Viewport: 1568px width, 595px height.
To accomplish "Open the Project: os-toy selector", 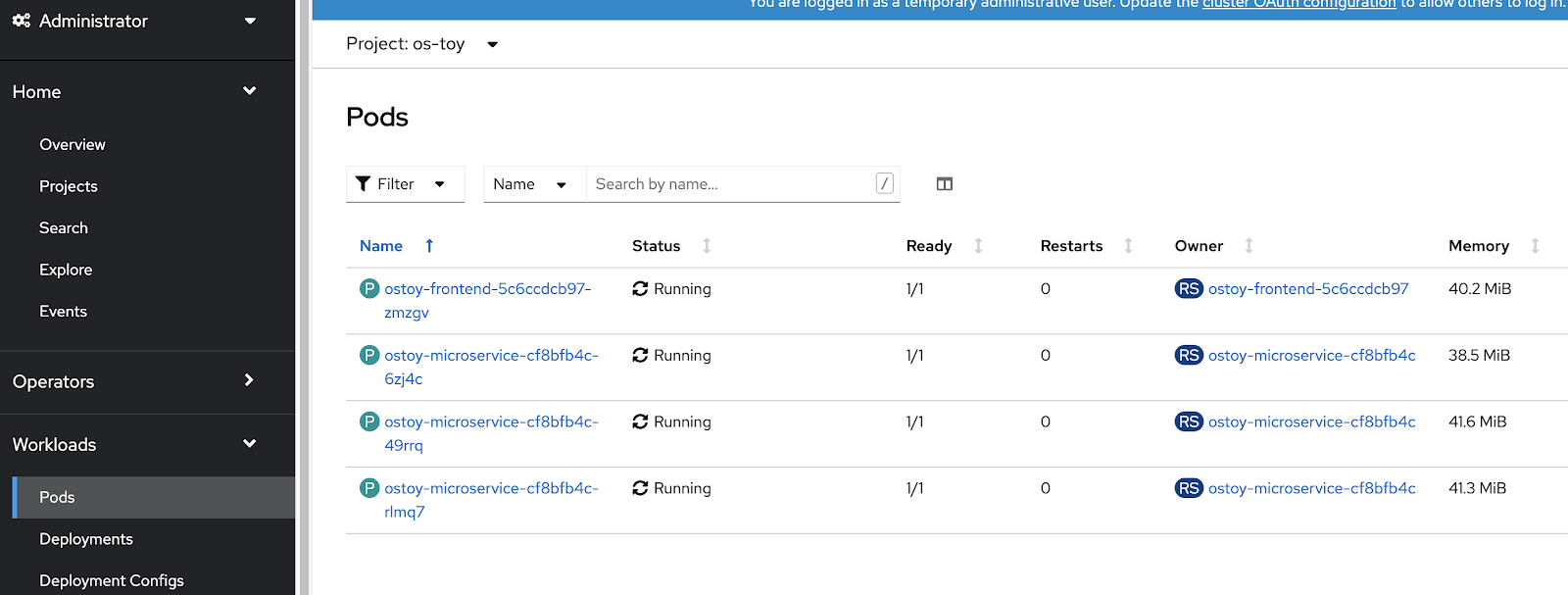I will pyautogui.click(x=422, y=44).
